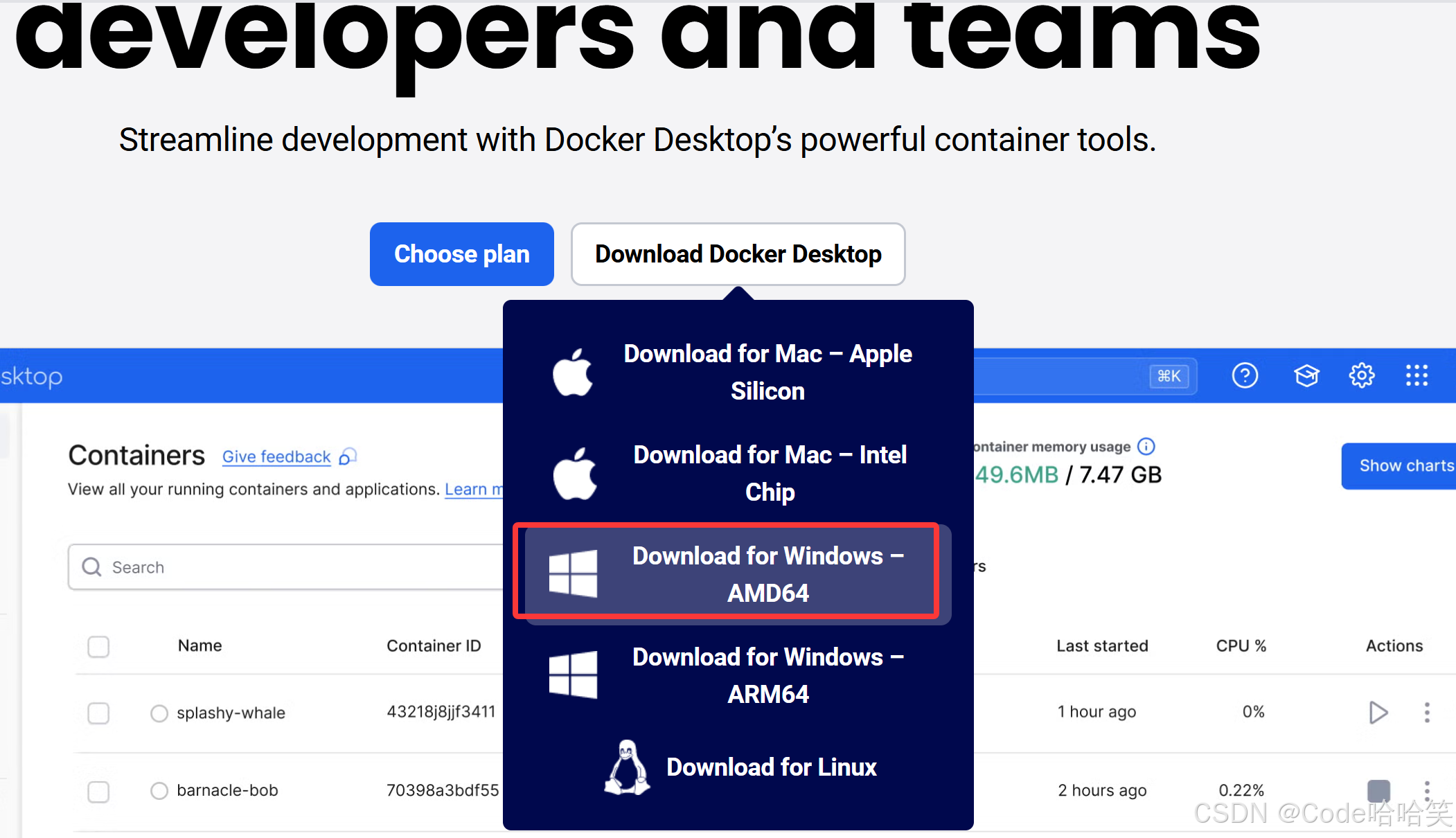The image size is (1456, 838).
Task: Select Download for Mac – Apple Silicon
Action: coord(738,373)
